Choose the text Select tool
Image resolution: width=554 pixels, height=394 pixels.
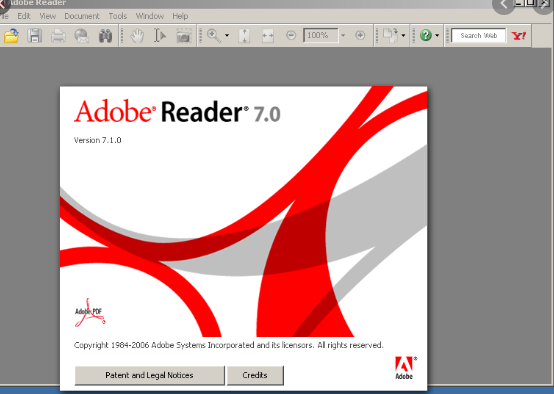click(160, 36)
